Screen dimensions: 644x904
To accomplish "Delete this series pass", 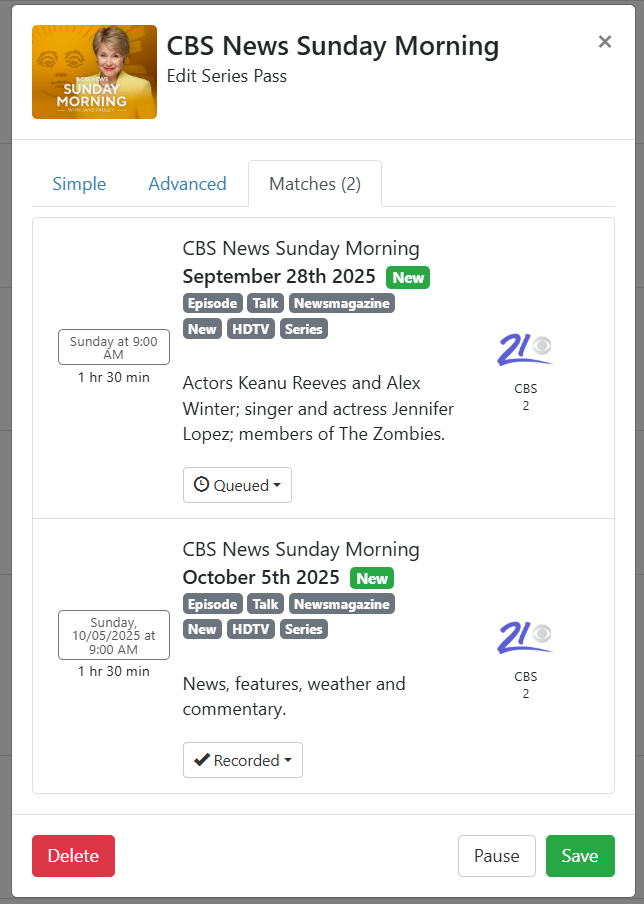I will (73, 856).
